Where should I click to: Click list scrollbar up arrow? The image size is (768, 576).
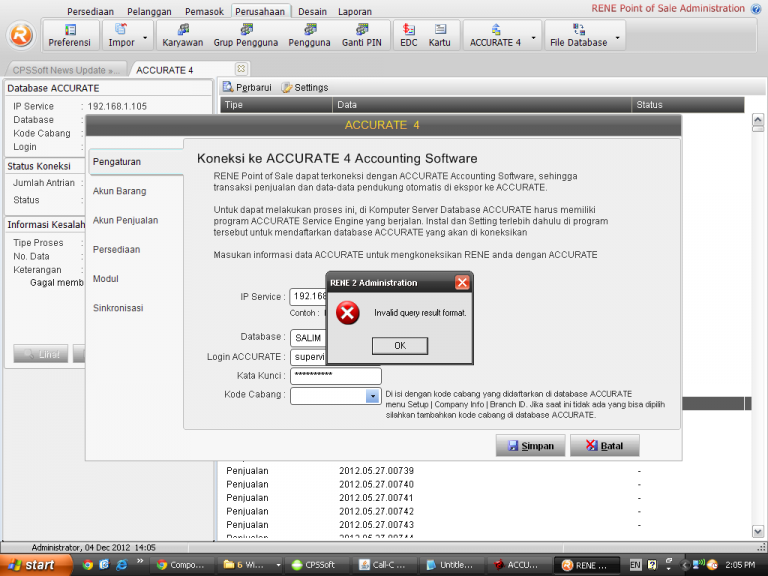pos(758,120)
